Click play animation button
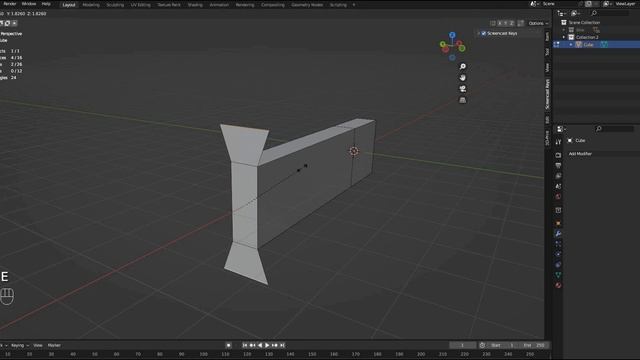Screen dimensions: 640x360 click(x=267, y=345)
